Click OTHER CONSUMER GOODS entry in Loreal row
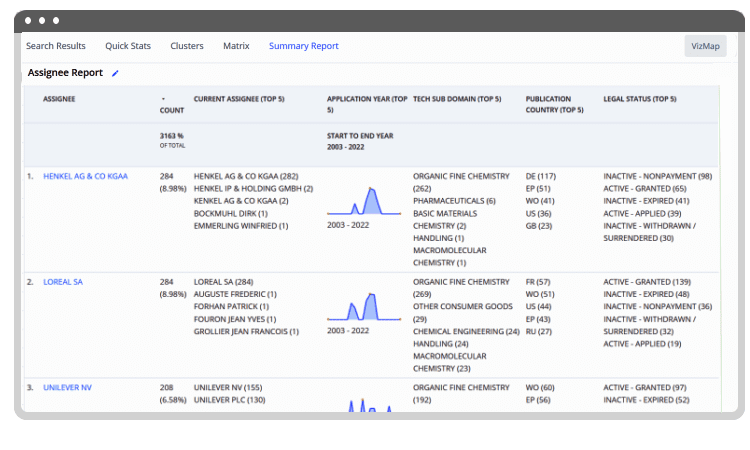The width and height of the screenshot is (750, 450). point(463,313)
